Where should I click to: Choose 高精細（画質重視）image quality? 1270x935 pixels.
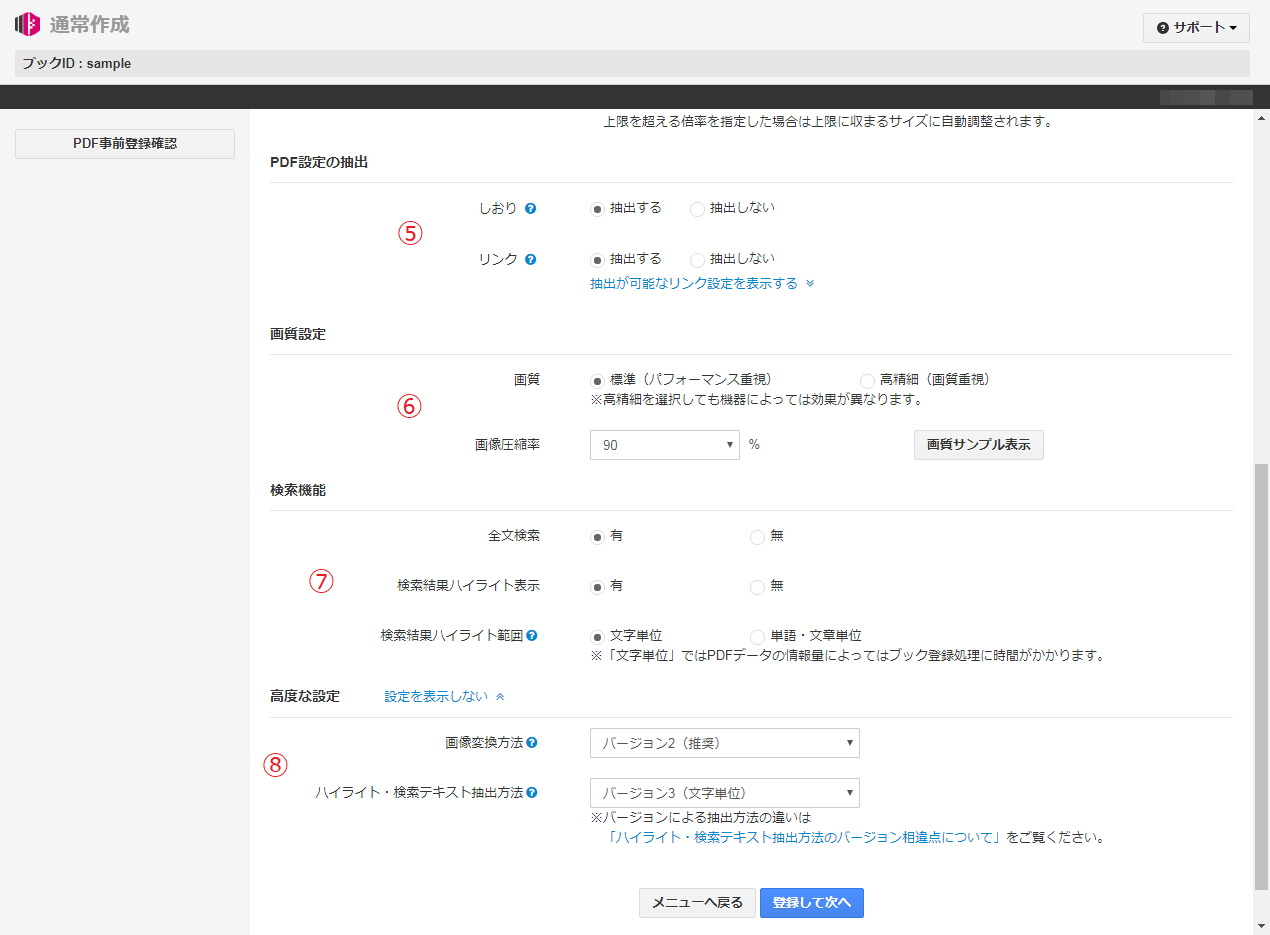click(x=867, y=381)
